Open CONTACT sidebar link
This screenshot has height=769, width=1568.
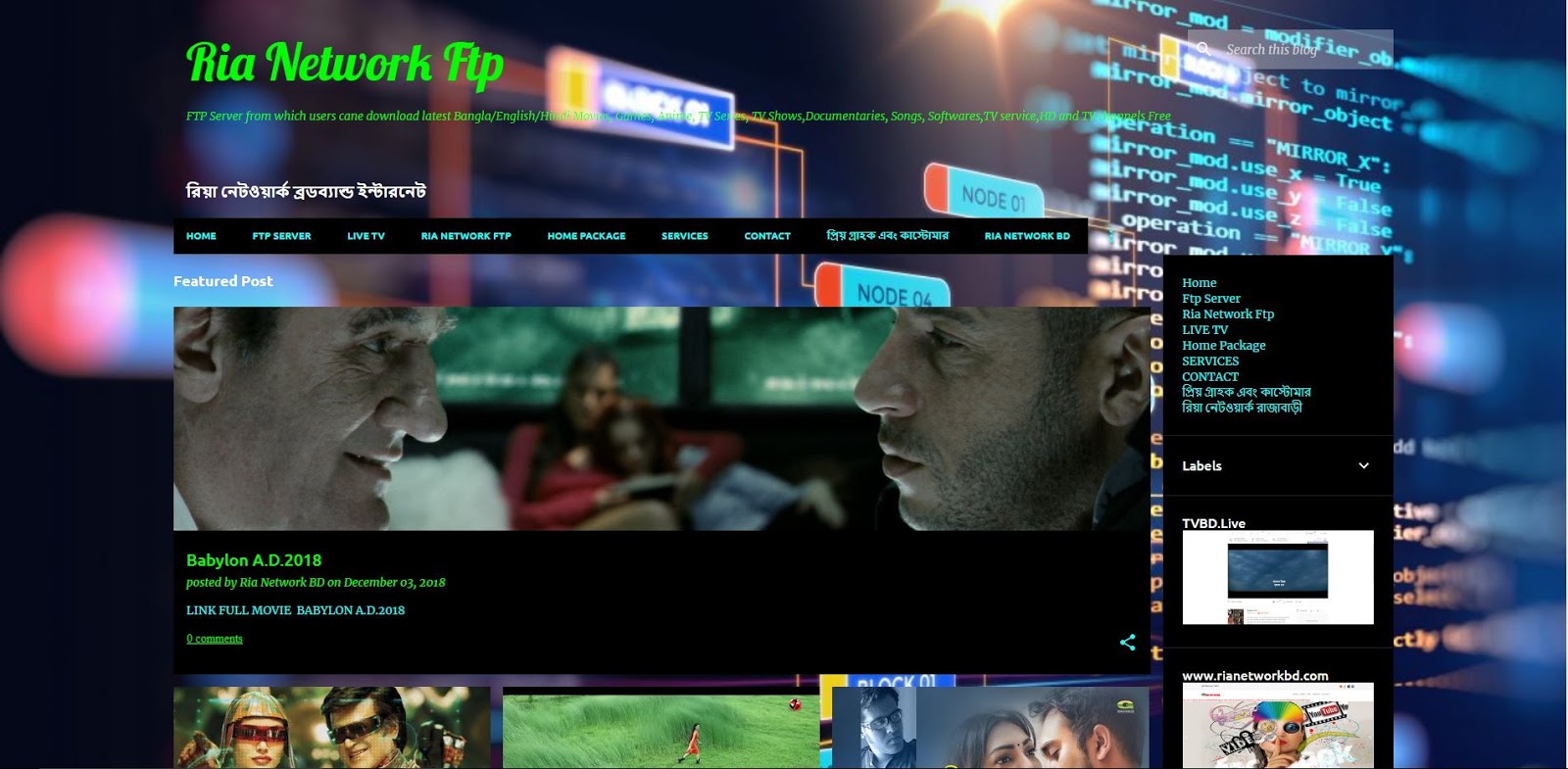[x=1210, y=377]
